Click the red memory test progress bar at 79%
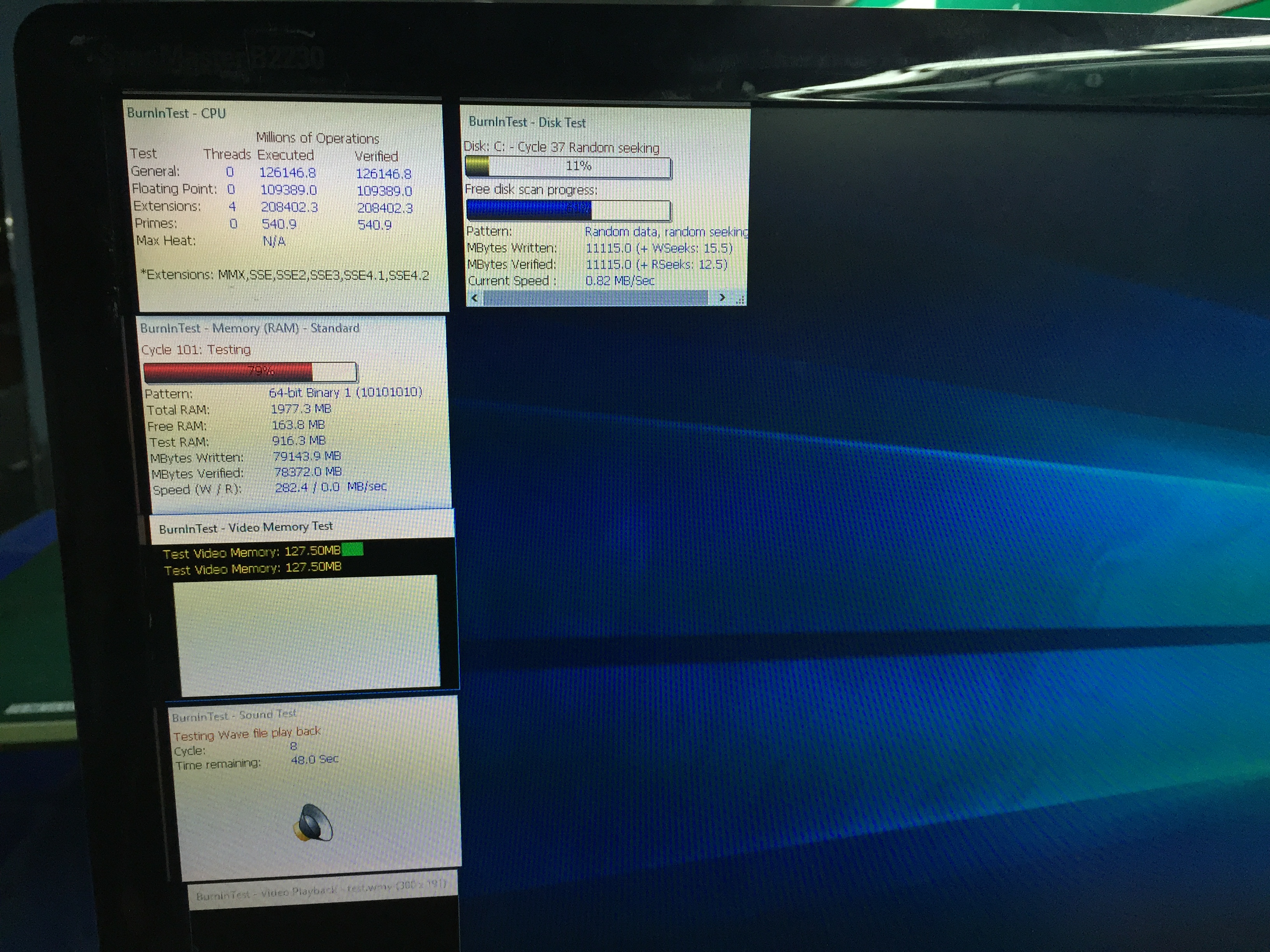 click(x=250, y=372)
